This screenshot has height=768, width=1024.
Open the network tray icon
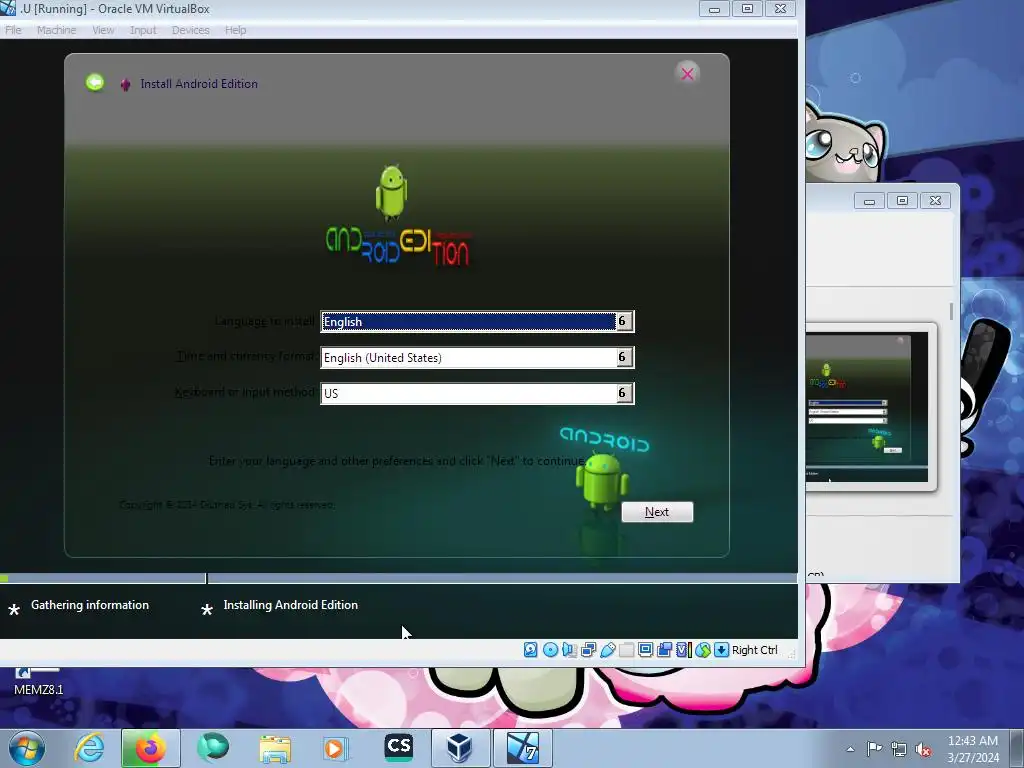click(899, 749)
